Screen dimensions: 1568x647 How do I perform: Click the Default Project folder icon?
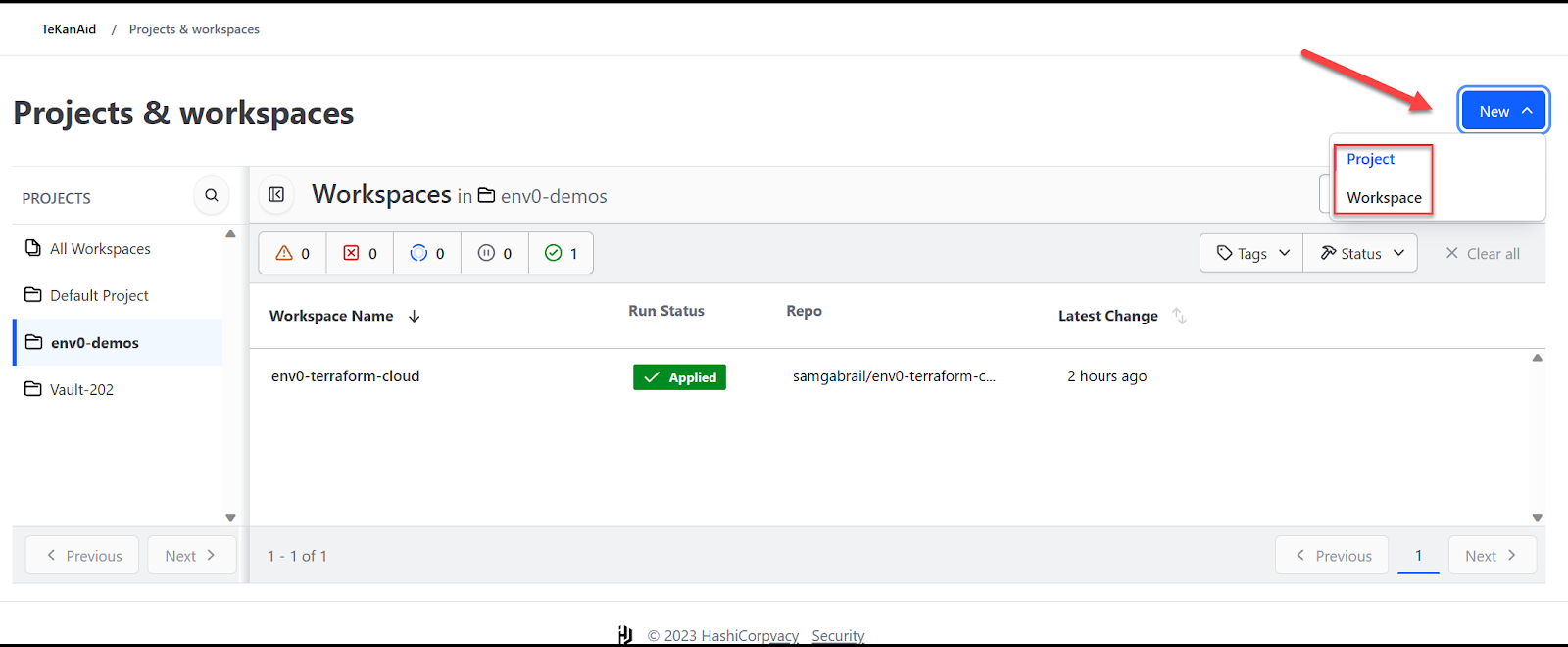tap(33, 294)
